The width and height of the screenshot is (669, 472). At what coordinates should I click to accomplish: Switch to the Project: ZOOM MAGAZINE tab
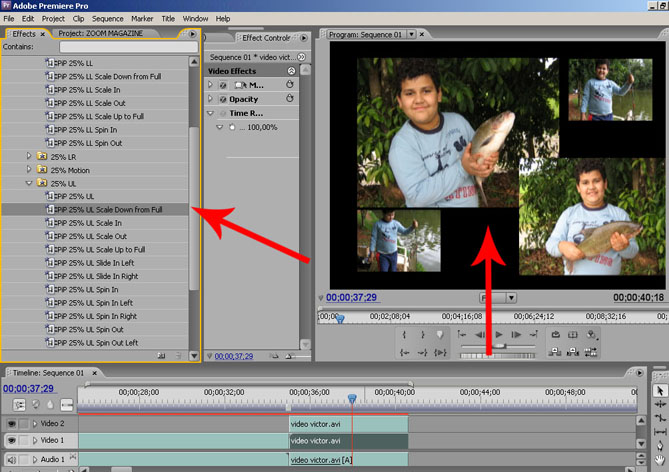(x=98, y=33)
